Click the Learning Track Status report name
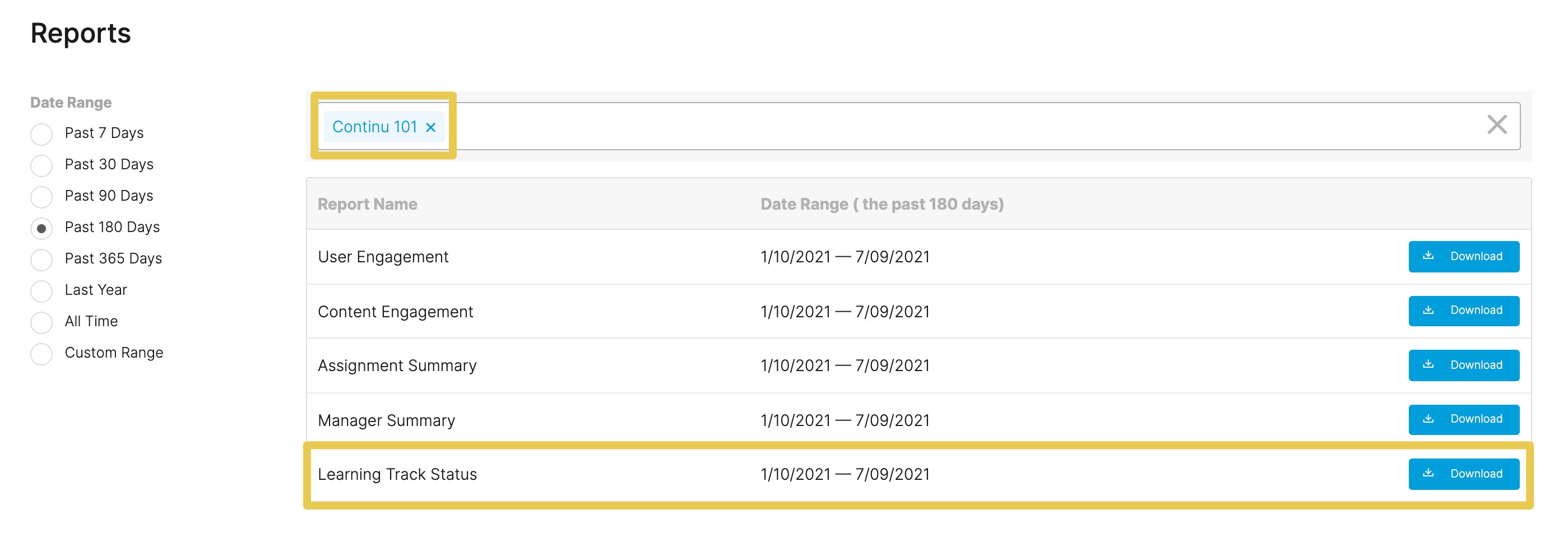Viewport: 1568px width, 537px height. [x=397, y=474]
